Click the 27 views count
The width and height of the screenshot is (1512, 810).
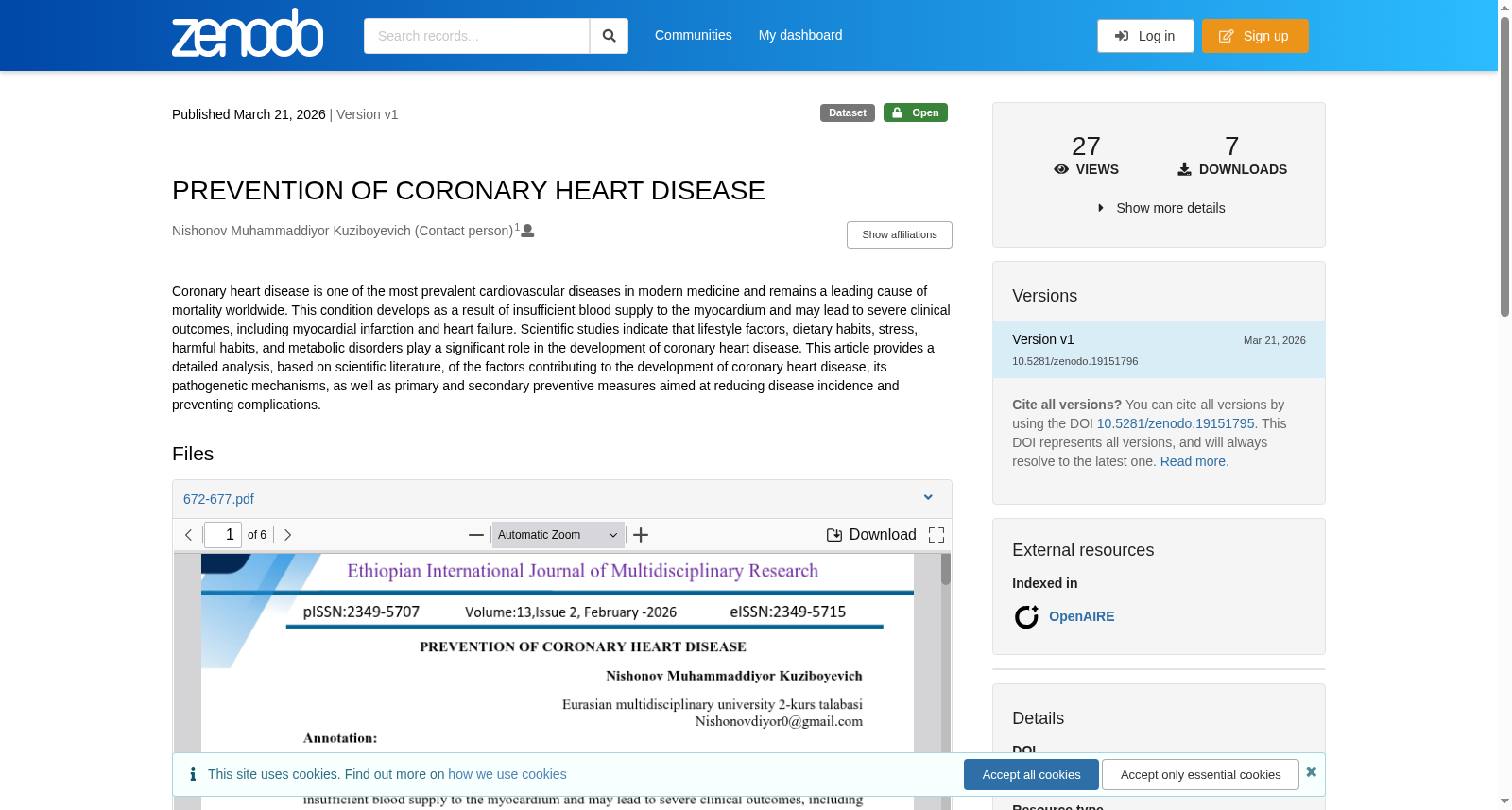pyautogui.click(x=1086, y=146)
